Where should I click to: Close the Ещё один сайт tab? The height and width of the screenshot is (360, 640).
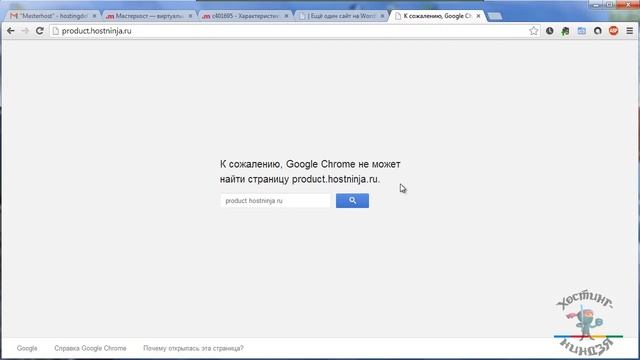(382, 16)
